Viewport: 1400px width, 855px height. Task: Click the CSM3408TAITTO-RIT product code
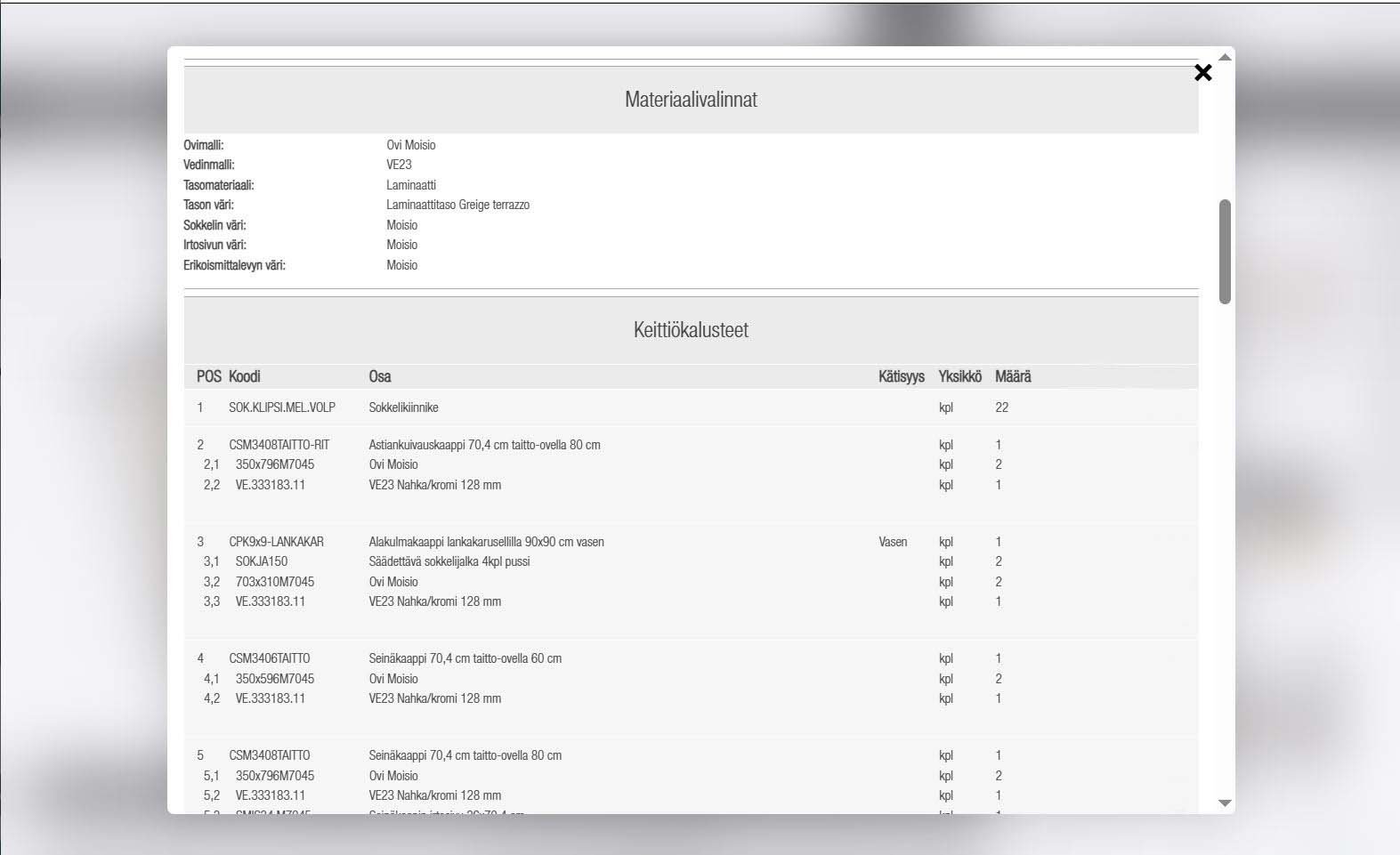[279, 445]
